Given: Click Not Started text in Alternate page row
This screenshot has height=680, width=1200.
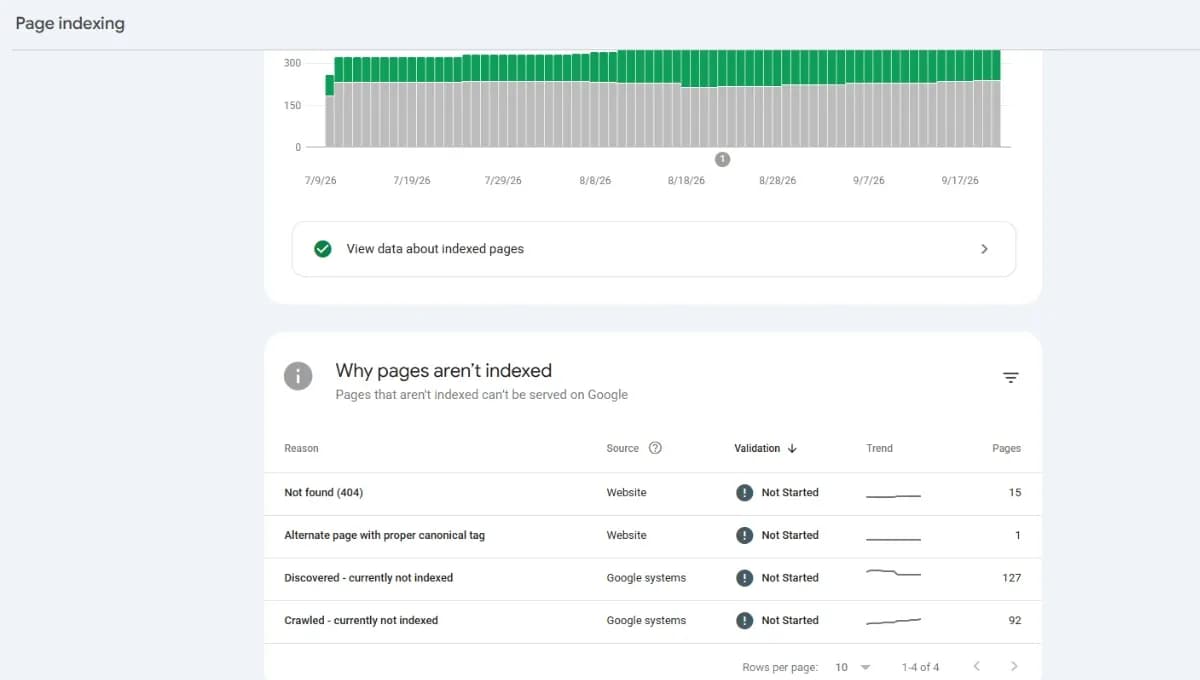Looking at the screenshot, I should (x=790, y=535).
